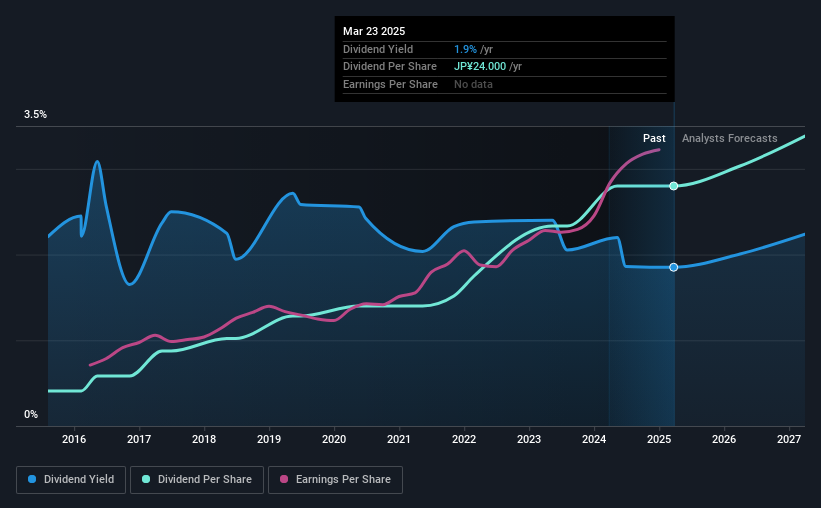Click the Past section label
This screenshot has height=508, width=821.
pyautogui.click(x=654, y=138)
